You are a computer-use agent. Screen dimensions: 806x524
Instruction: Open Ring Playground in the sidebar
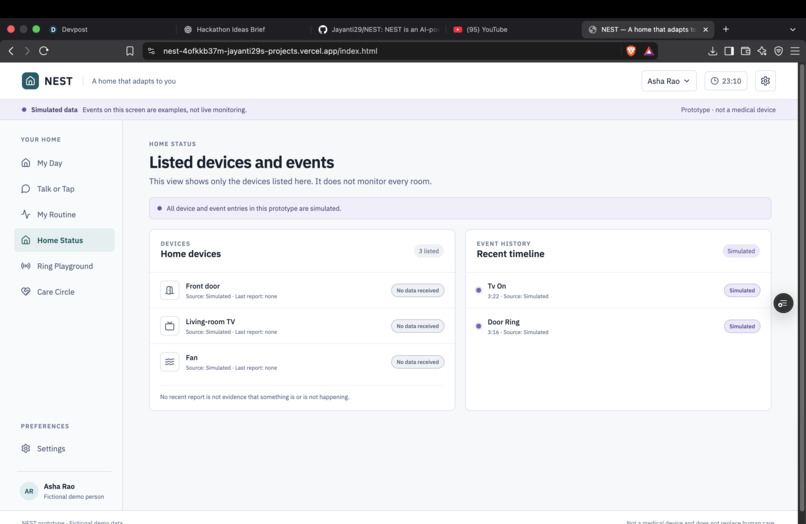[x=64, y=266]
